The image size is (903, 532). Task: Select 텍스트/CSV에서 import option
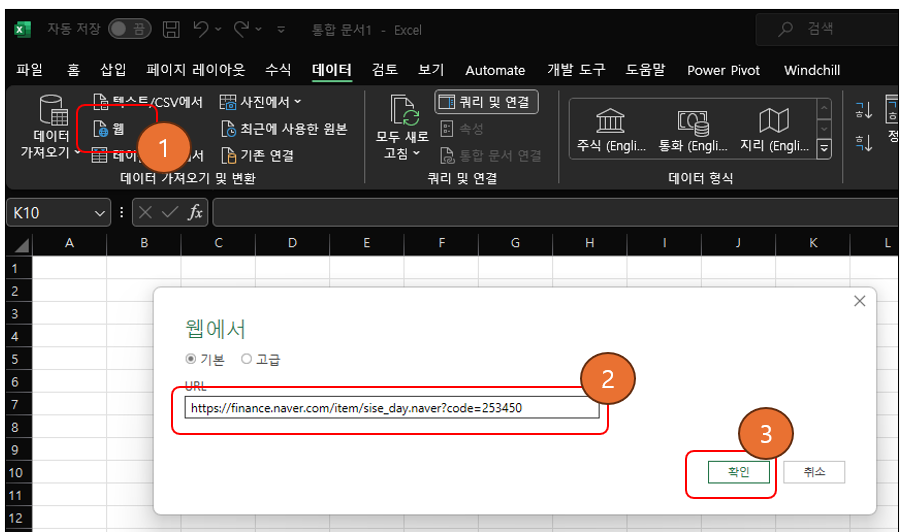point(148,102)
